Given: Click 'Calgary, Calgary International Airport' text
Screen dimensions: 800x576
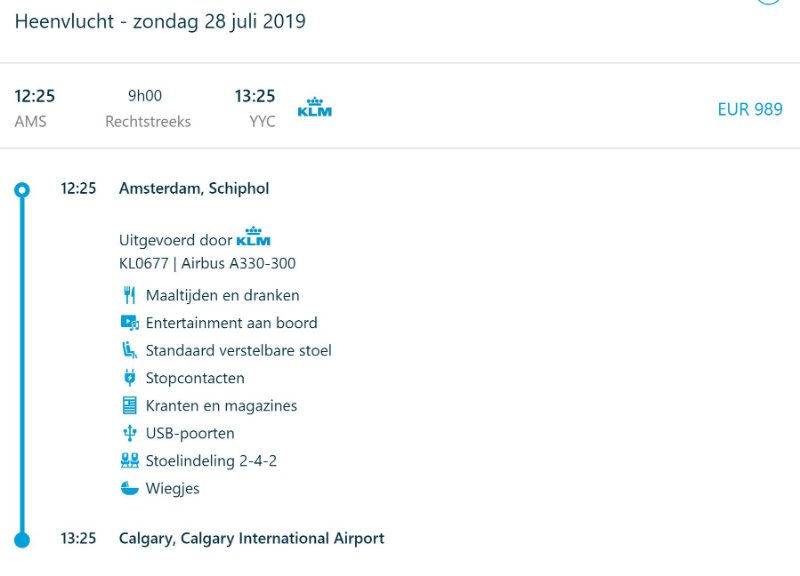Looking at the screenshot, I should click(251, 538).
